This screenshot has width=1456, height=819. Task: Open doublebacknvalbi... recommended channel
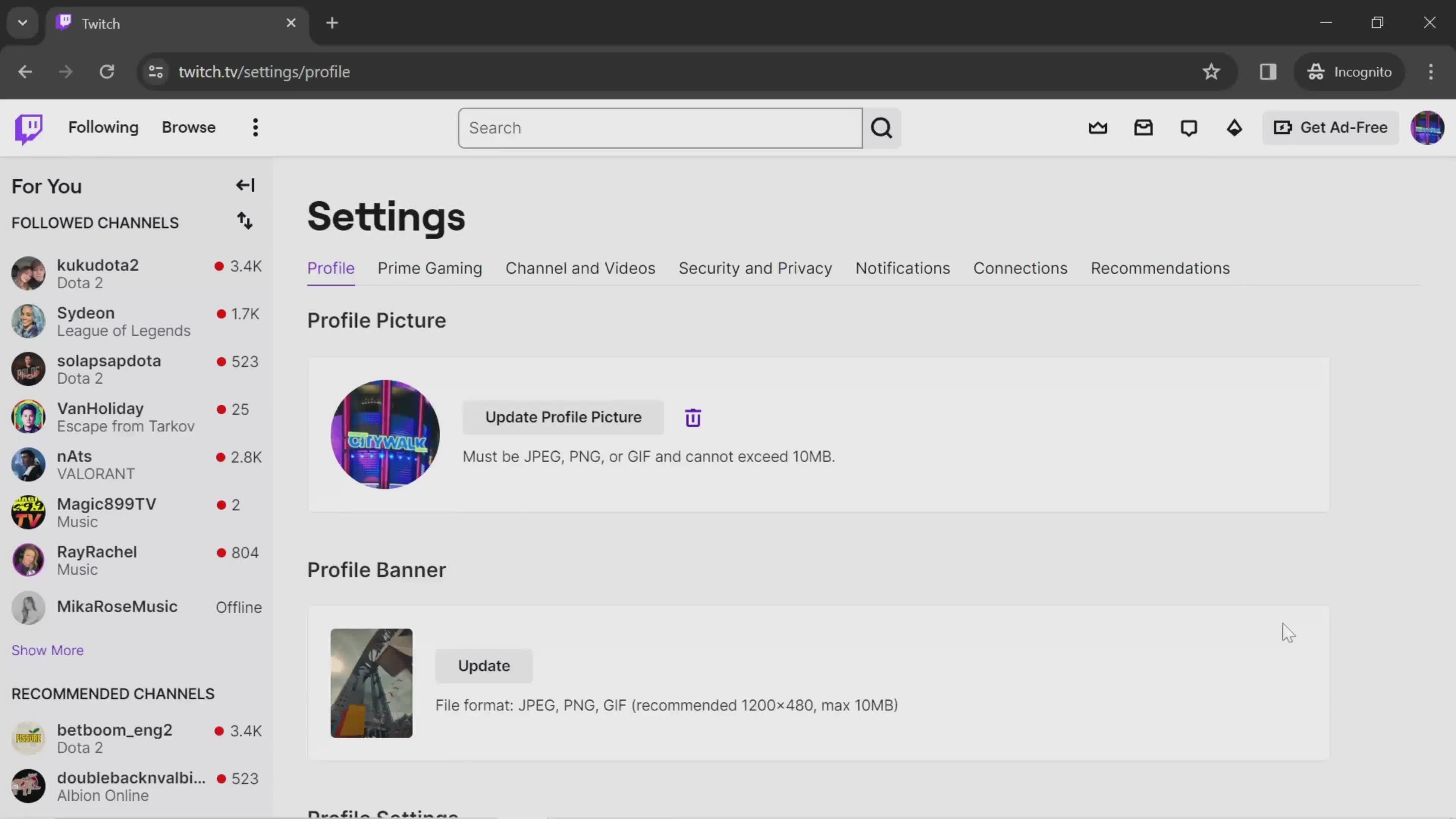136,786
